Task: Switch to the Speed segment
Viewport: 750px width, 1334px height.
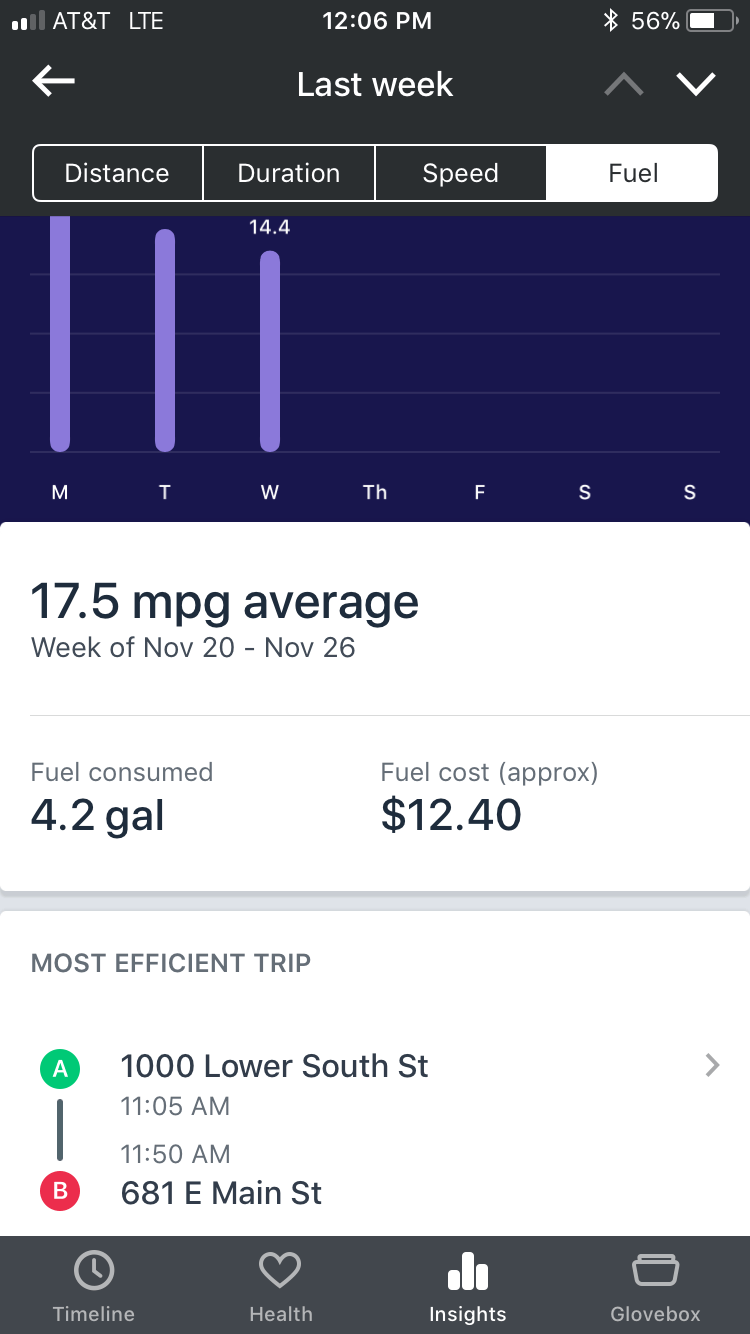Action: [x=460, y=173]
